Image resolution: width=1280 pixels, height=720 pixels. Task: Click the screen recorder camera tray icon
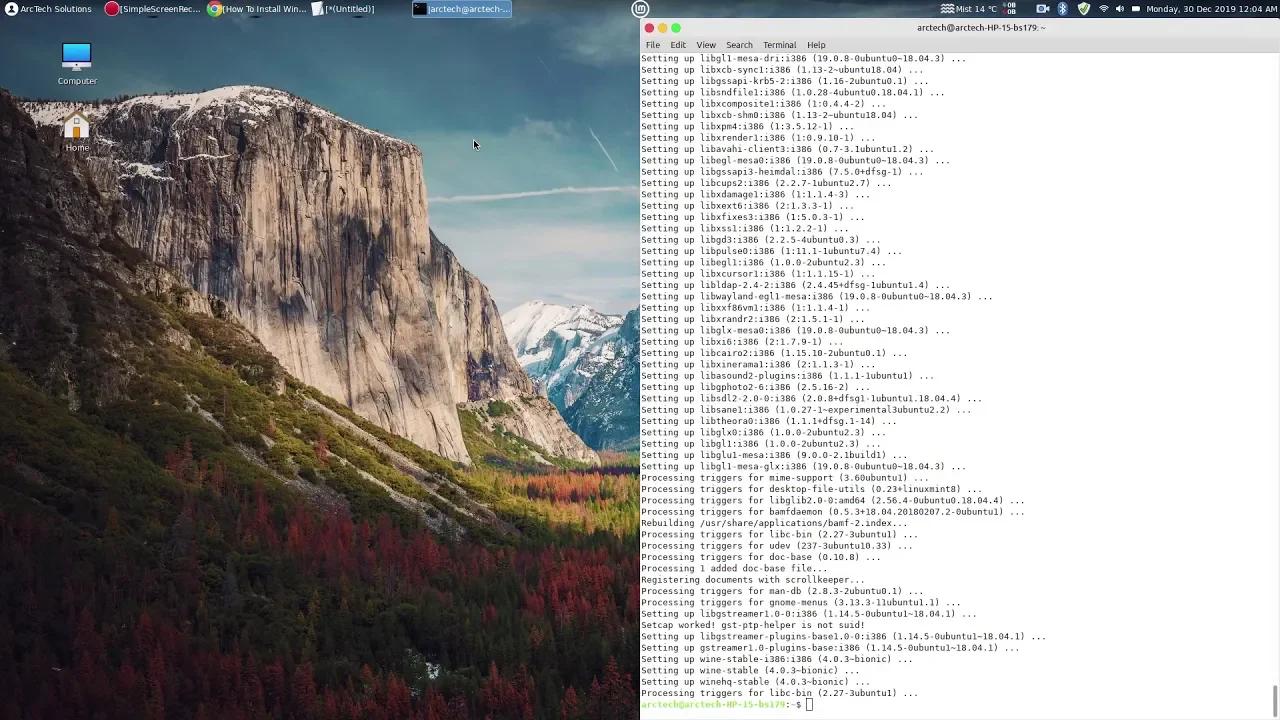click(x=1043, y=9)
